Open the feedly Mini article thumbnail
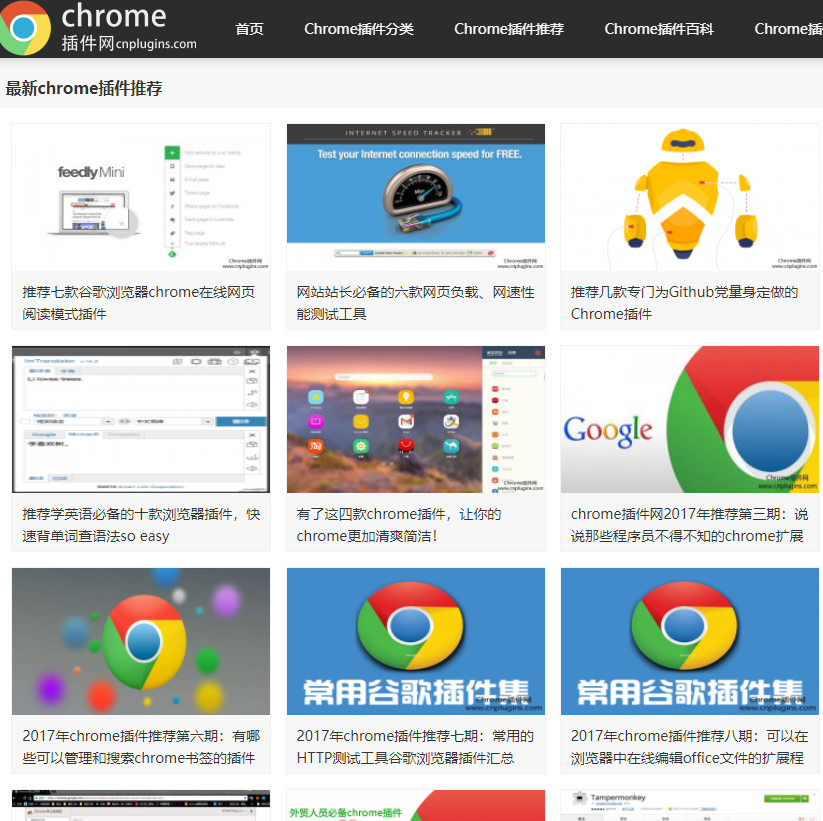Image resolution: width=823 pixels, height=821 pixels. click(x=141, y=197)
